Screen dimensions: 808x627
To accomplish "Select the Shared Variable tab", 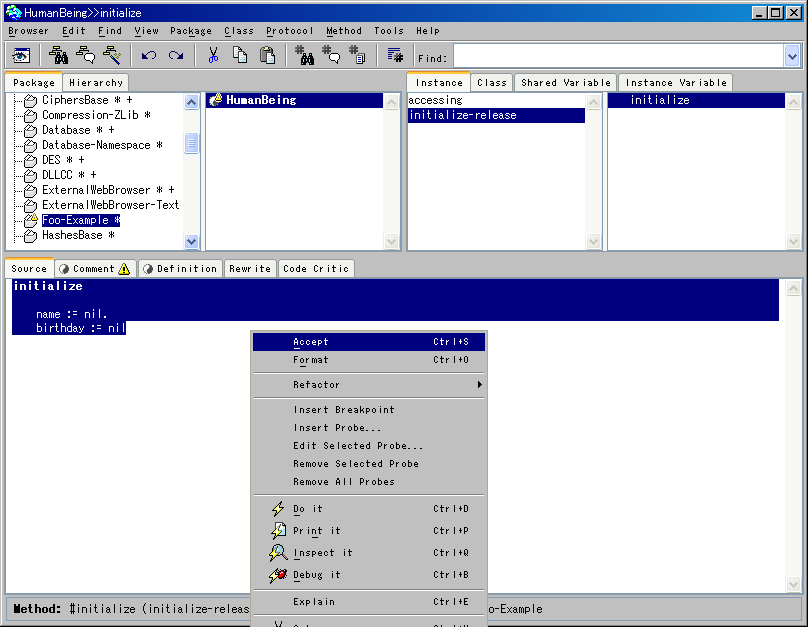I will [x=565, y=82].
